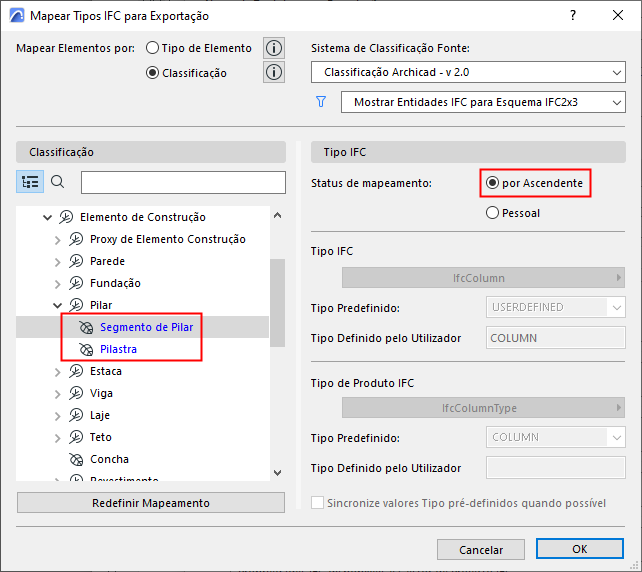Collapse the Pilar tree node
This screenshot has height=572, width=642.
(x=58, y=305)
